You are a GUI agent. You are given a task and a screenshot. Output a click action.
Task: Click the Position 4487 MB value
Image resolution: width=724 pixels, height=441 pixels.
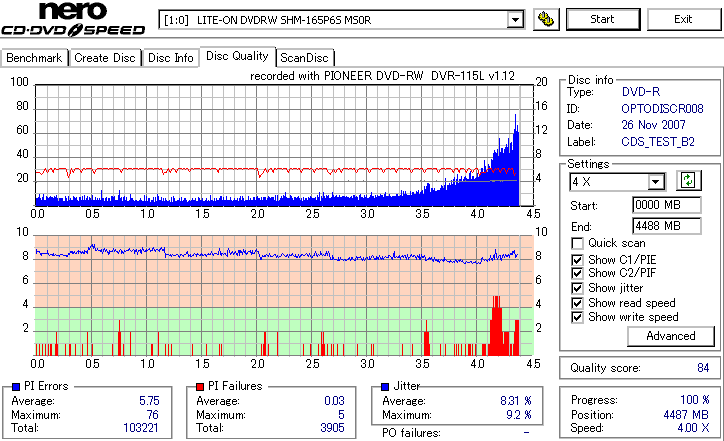coord(686,415)
